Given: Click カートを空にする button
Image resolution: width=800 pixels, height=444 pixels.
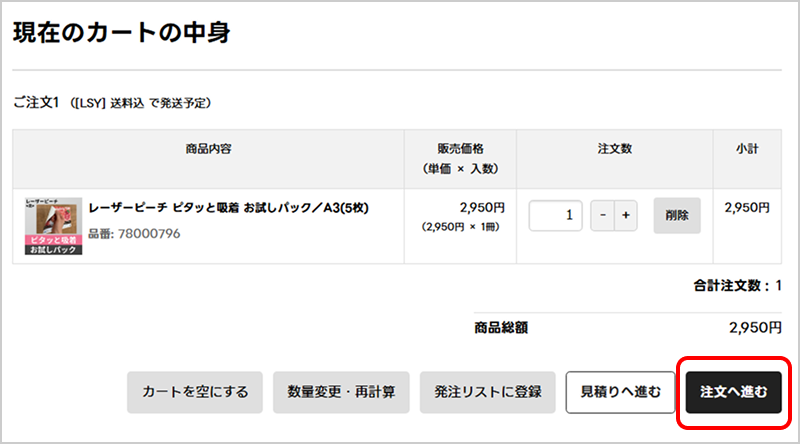Looking at the screenshot, I should pos(195,392).
